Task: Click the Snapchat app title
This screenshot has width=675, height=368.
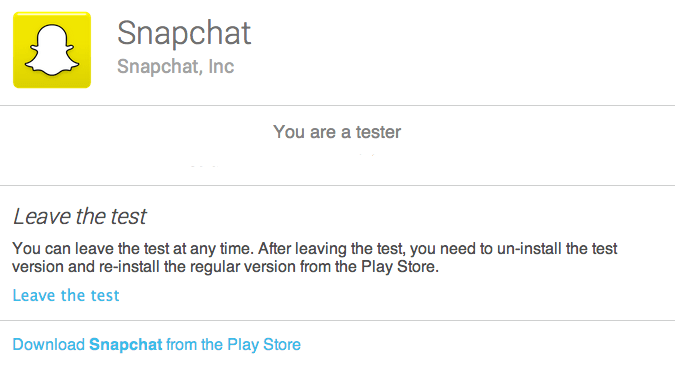Action: click(x=184, y=33)
